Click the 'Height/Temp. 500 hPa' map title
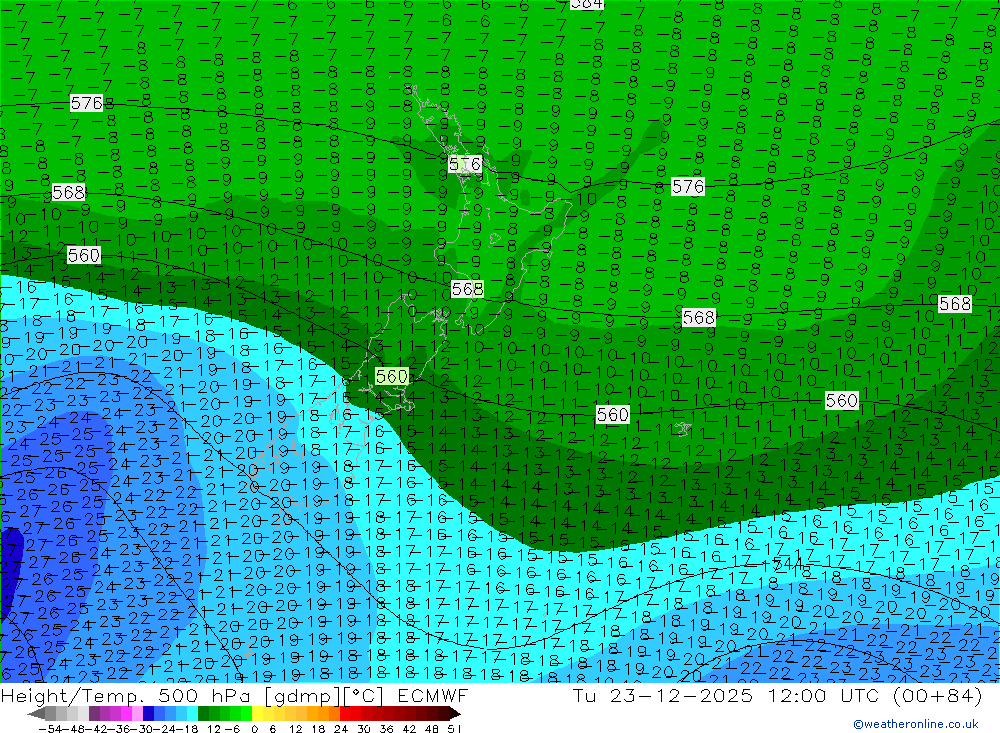This screenshot has width=1000, height=733. 125,696
